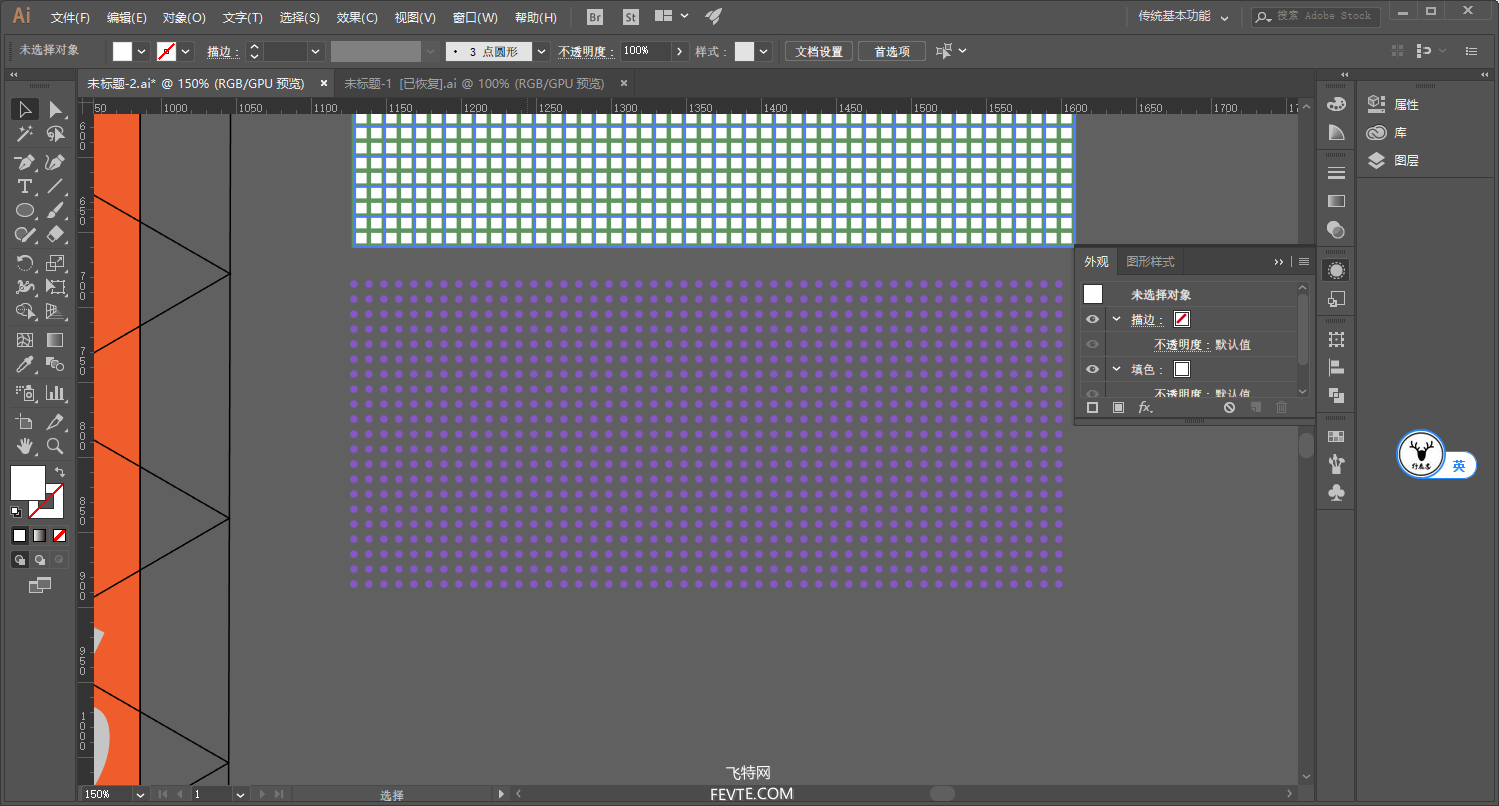This screenshot has height=806, width=1499.
Task: Select the Rotate tool
Action: tap(25, 263)
